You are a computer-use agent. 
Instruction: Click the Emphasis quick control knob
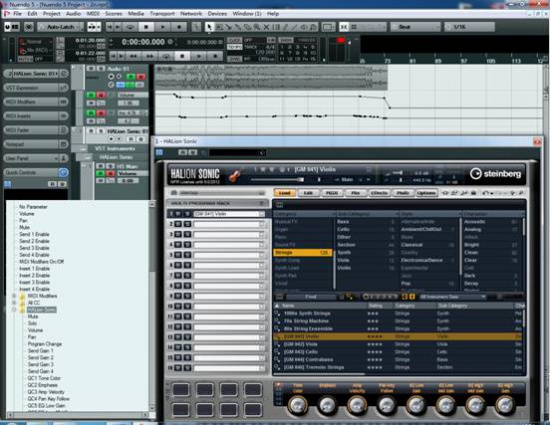(x=327, y=405)
